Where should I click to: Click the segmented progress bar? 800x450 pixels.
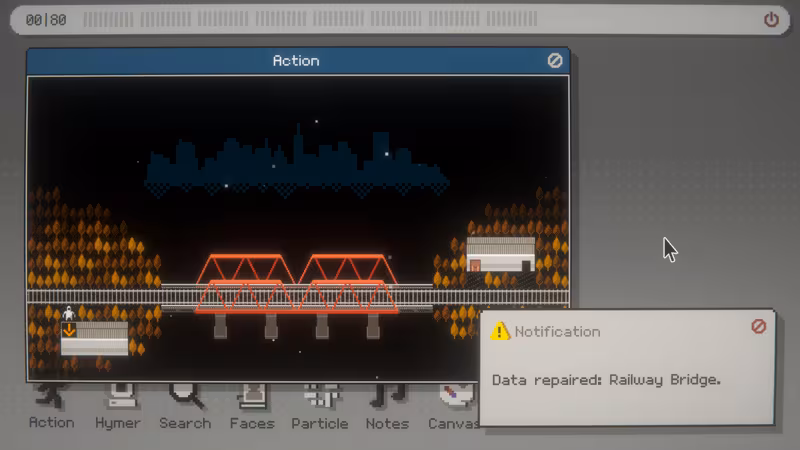click(310, 20)
